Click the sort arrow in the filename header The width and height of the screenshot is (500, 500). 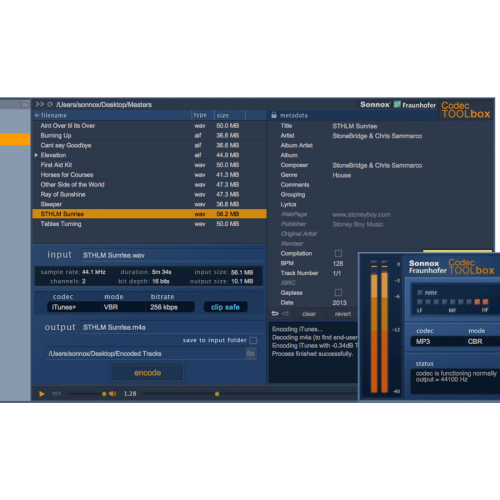click(x=37, y=115)
